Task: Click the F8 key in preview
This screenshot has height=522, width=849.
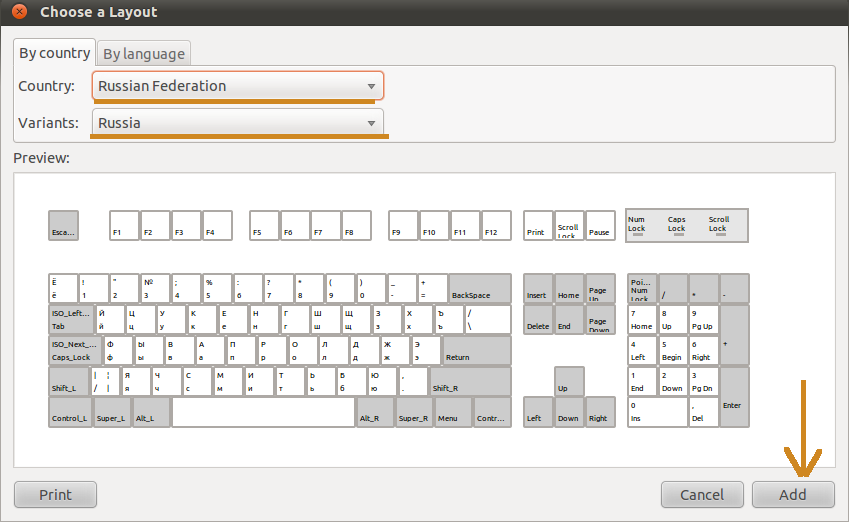Action: point(357,225)
